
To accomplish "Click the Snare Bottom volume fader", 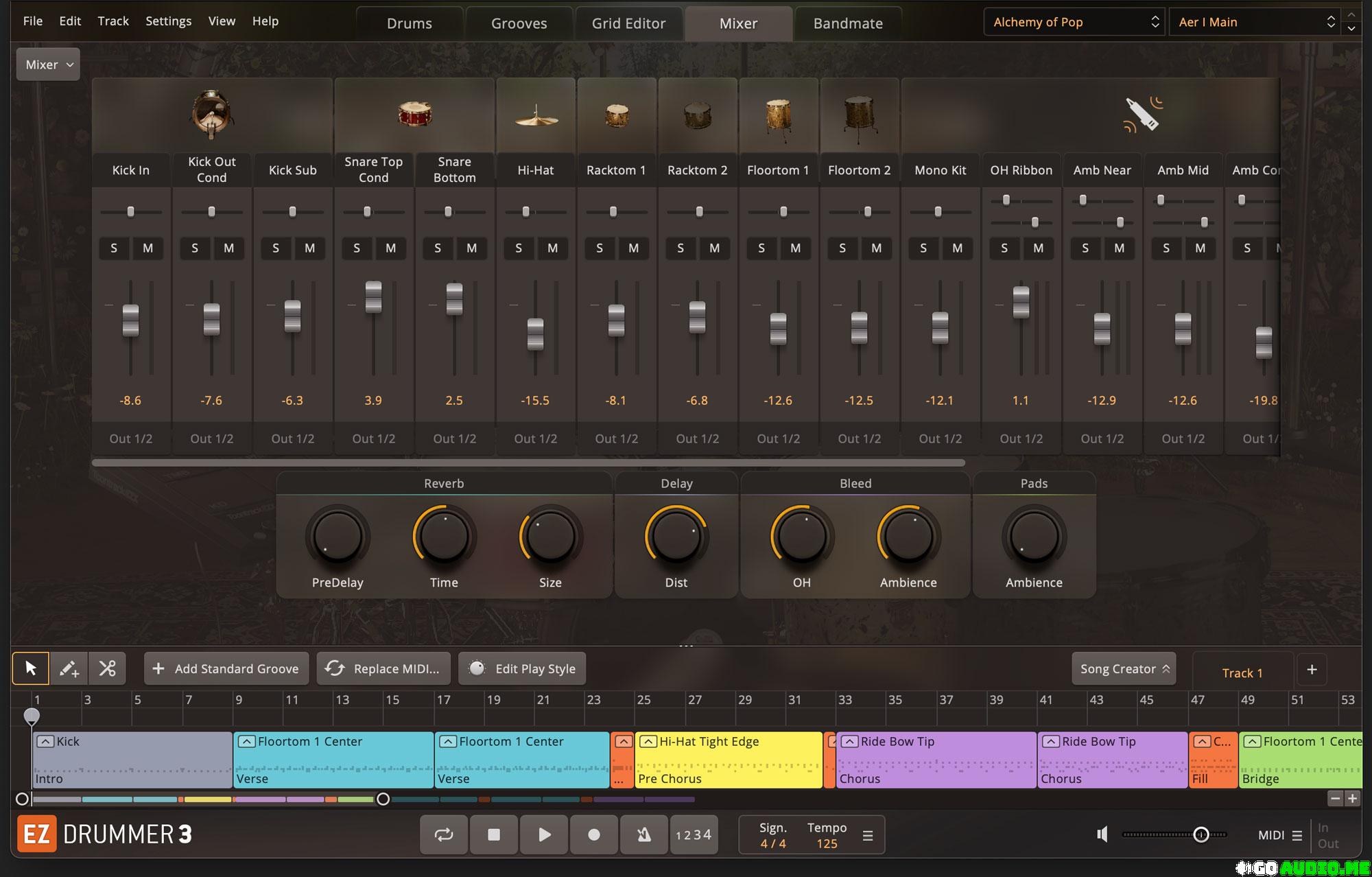I will pyautogui.click(x=454, y=299).
